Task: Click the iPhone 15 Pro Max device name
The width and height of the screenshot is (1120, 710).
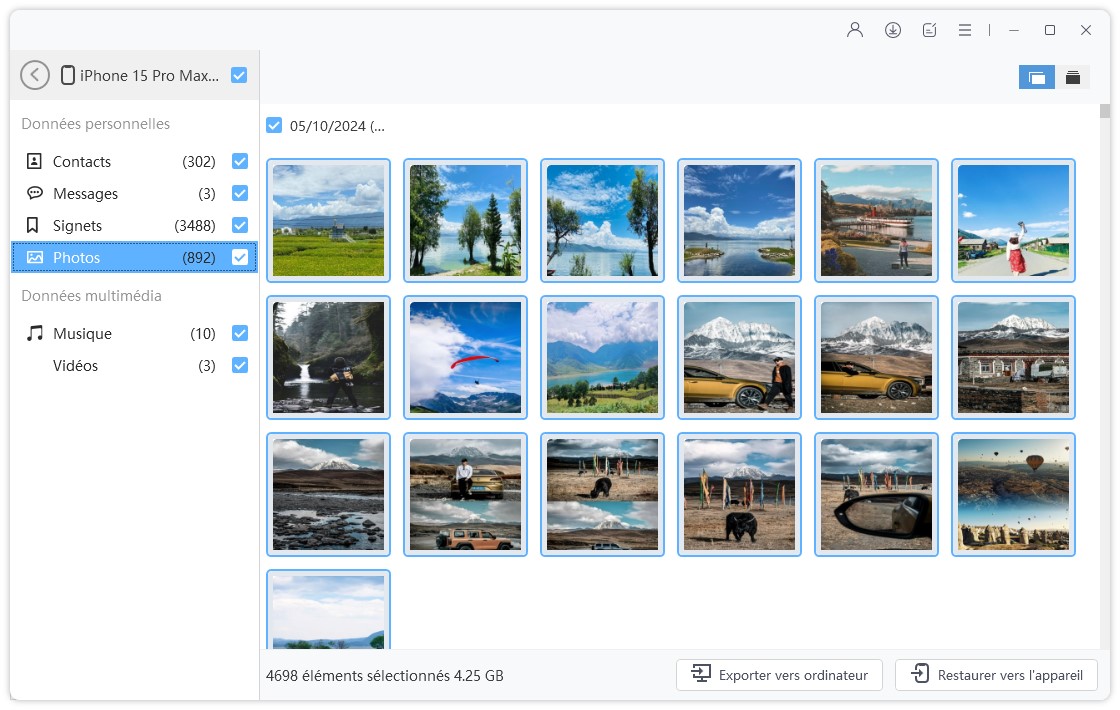Action: point(149,76)
